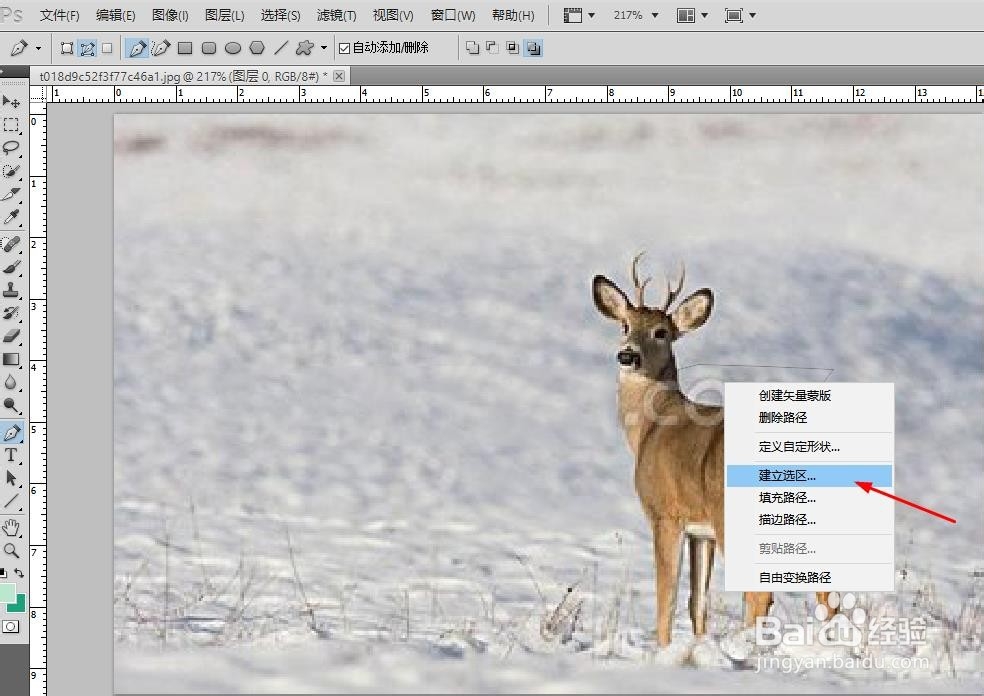The height and width of the screenshot is (696, 984).
Task: Open shape geometry options dropdown arrow
Action: pos(324,48)
